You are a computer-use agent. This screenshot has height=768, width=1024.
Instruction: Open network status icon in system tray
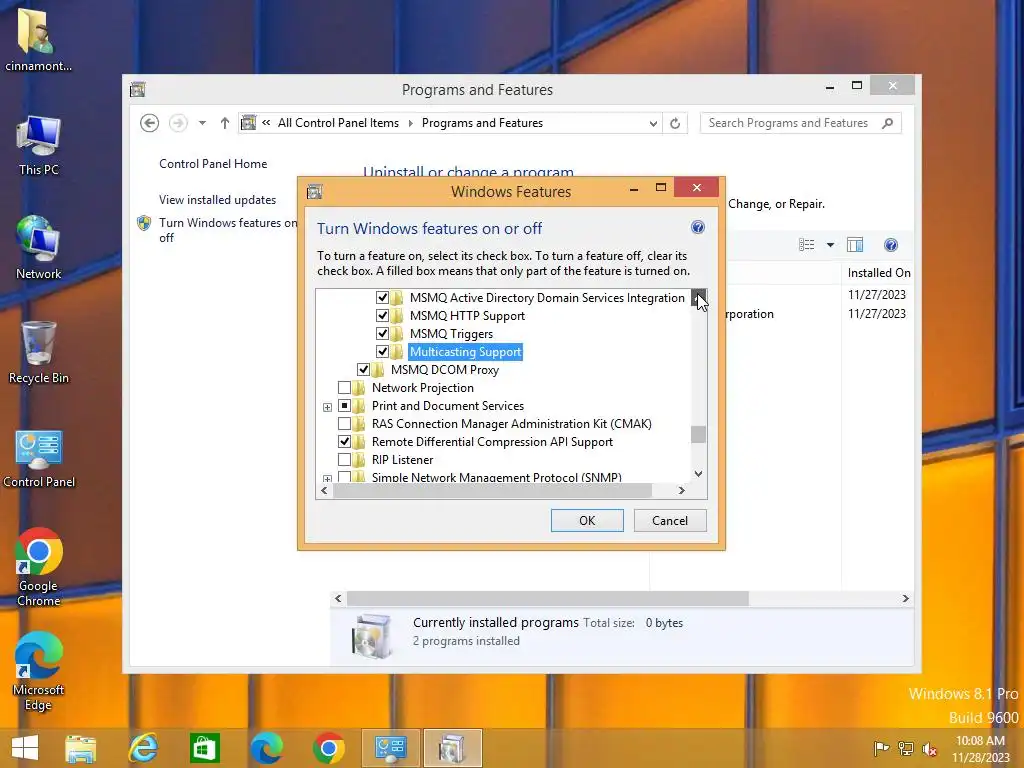pos(905,748)
